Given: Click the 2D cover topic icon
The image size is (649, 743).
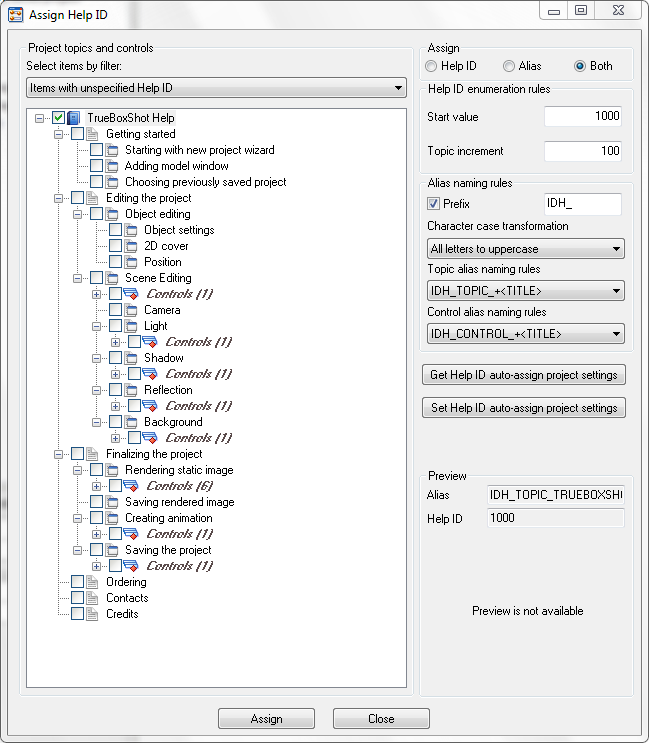Looking at the screenshot, I should (131, 246).
